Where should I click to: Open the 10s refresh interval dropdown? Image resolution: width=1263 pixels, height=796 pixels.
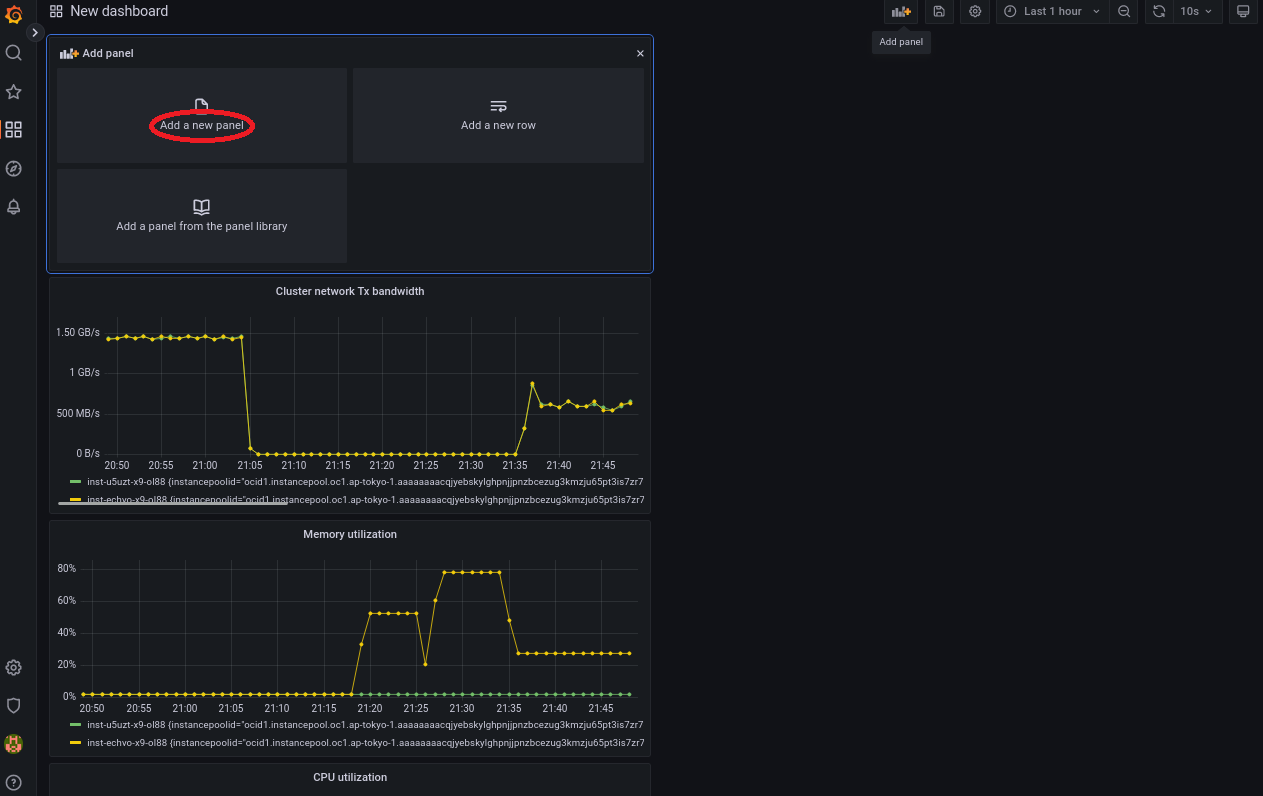[x=1196, y=12]
